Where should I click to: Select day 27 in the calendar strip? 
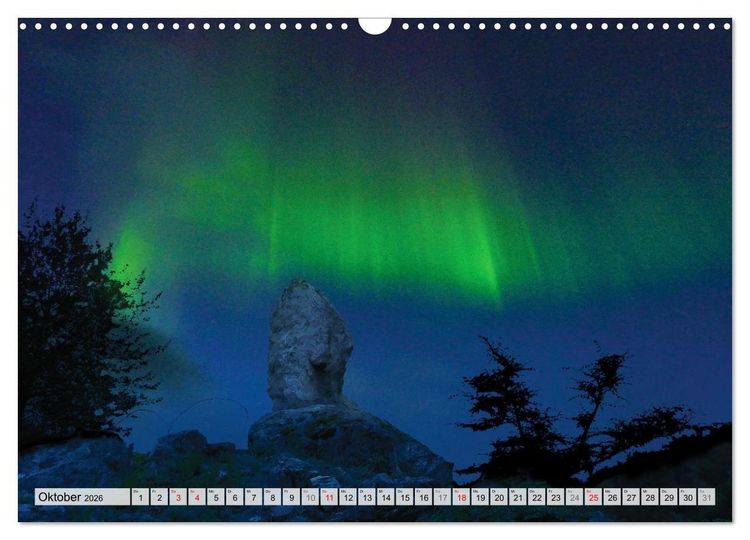pos(632,496)
